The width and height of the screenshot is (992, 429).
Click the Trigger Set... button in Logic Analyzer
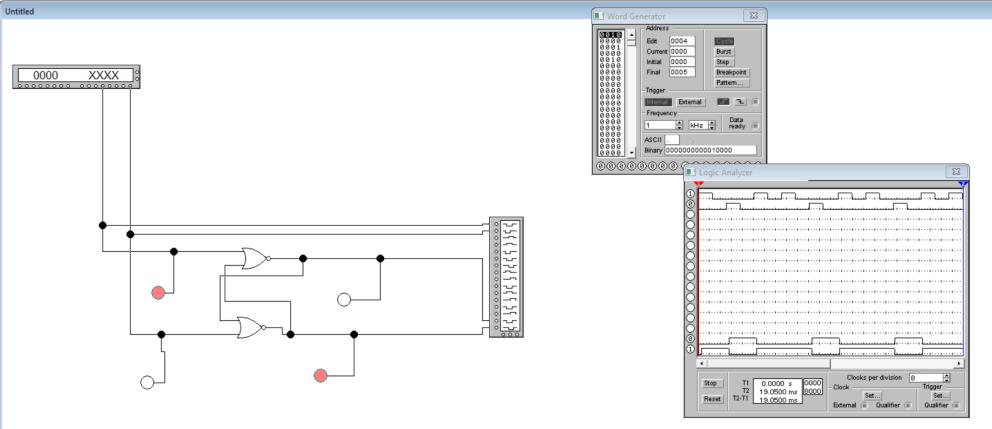(x=941, y=395)
